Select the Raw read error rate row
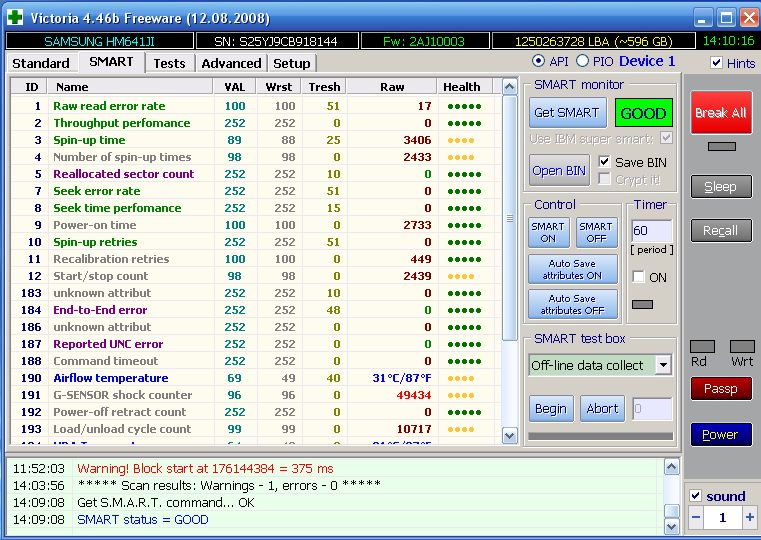Viewport: 761px width, 540px height. [256, 106]
